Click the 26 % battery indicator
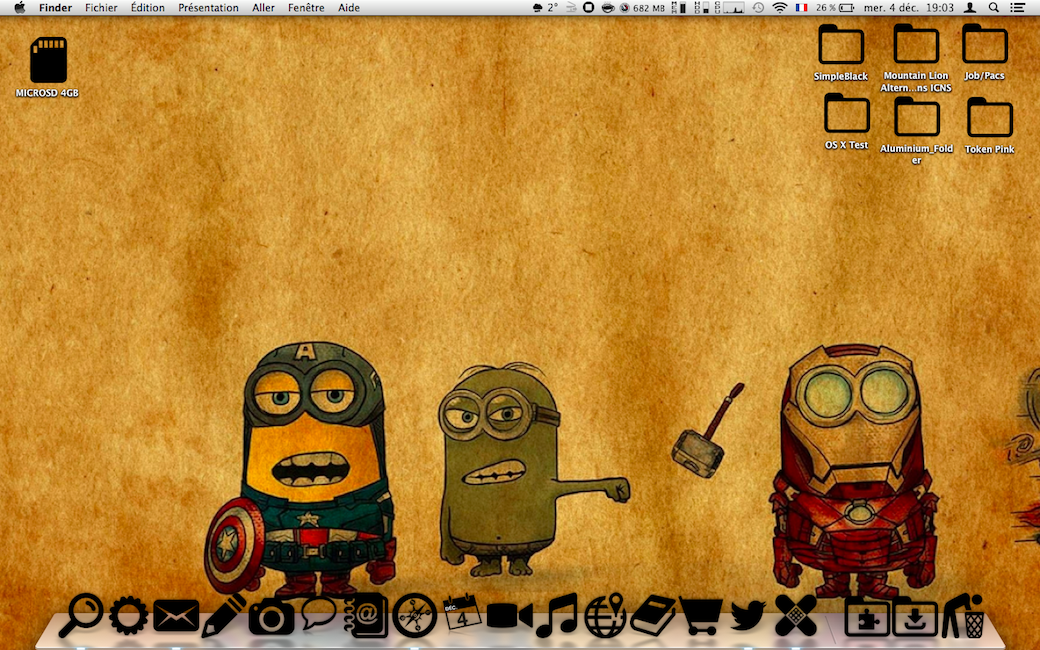Viewport: 1040px width, 650px height. tap(834, 7)
